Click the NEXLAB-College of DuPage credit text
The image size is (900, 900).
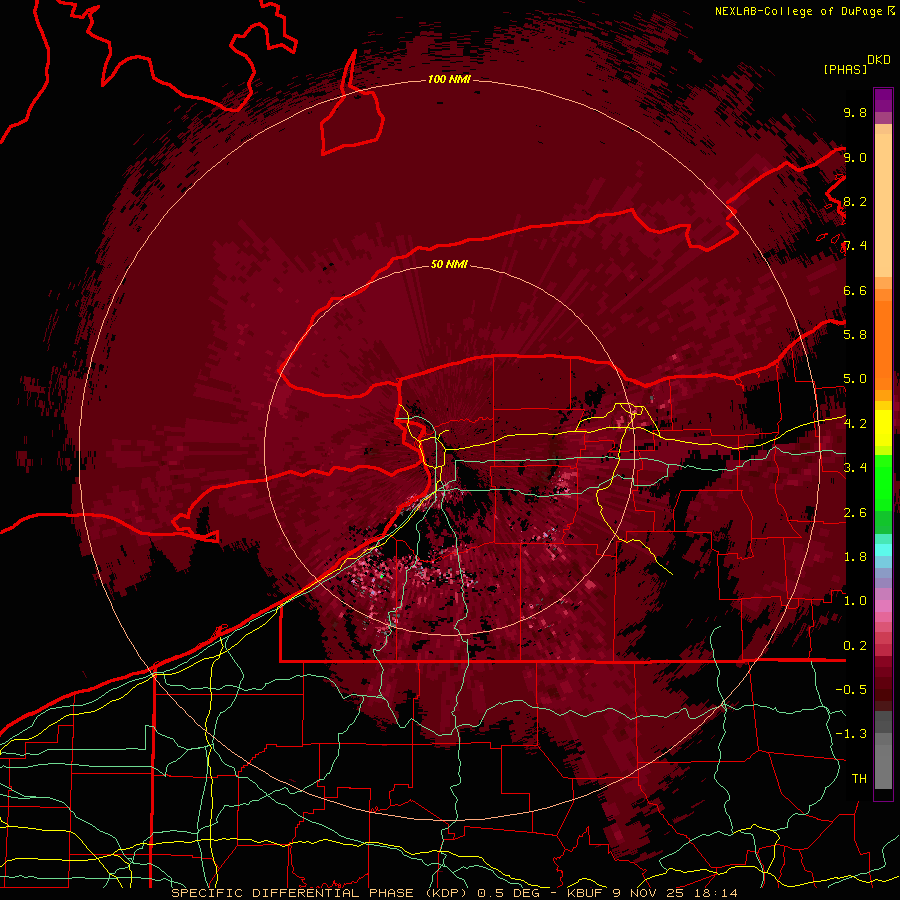(798, 11)
